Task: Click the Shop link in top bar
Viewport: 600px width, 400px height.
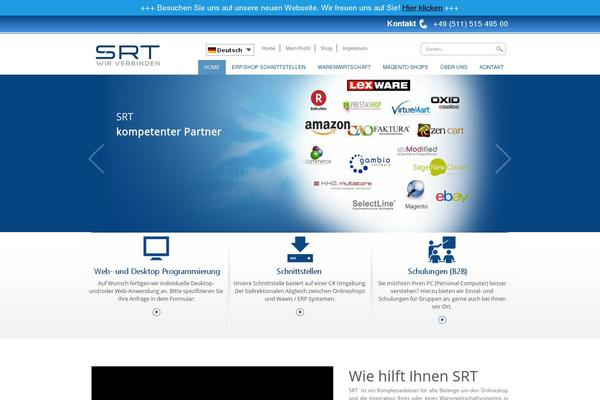Action: (x=326, y=48)
